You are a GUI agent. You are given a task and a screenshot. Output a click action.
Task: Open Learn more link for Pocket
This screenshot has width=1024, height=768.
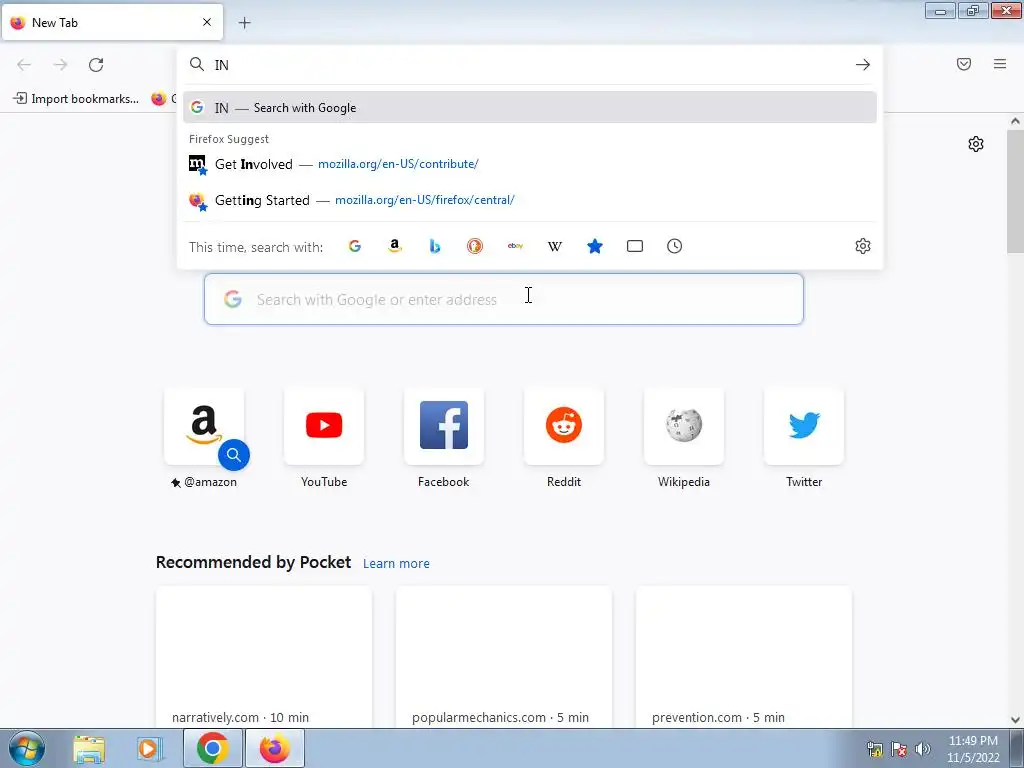396,564
